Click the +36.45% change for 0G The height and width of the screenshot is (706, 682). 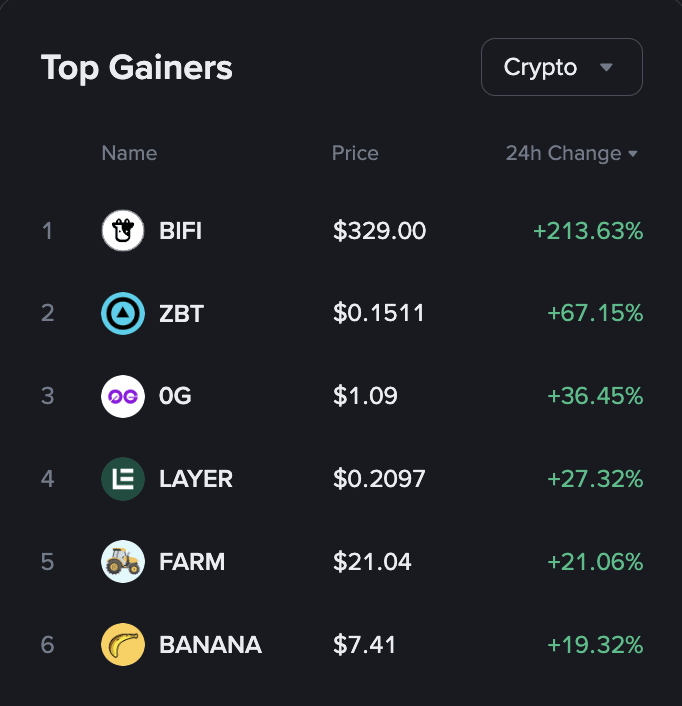coord(595,396)
